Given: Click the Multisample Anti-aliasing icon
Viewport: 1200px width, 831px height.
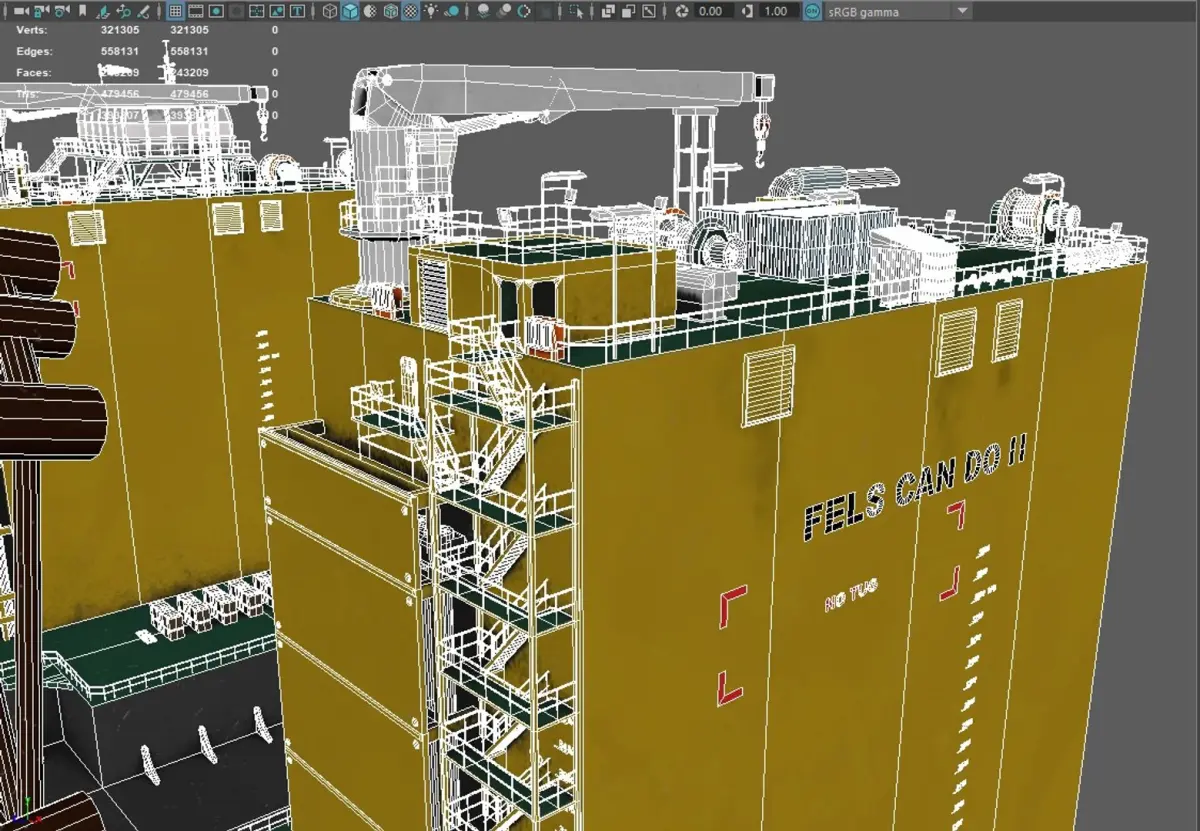Looking at the screenshot, I should tap(523, 11).
